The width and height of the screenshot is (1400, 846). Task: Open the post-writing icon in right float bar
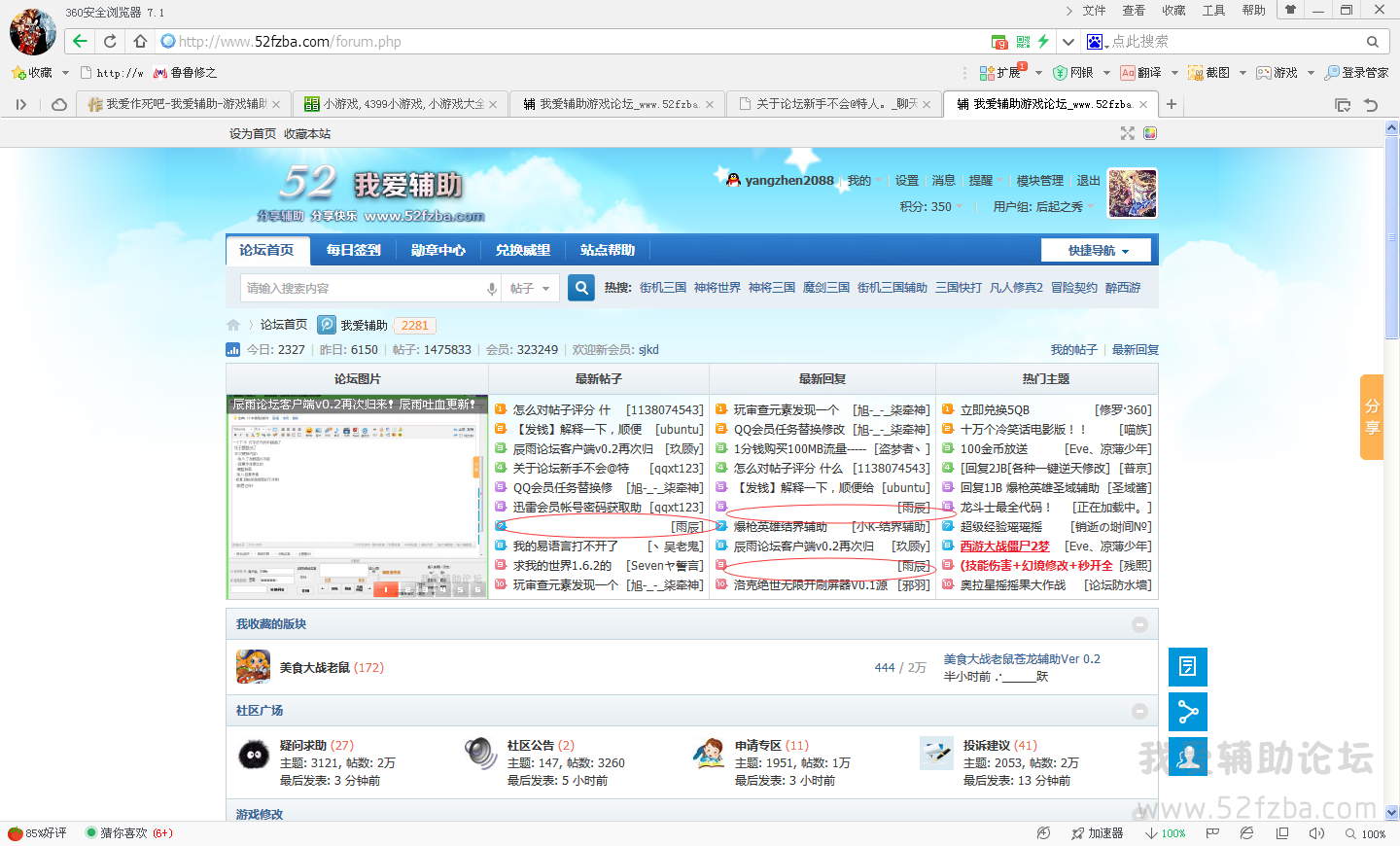coord(1188,667)
